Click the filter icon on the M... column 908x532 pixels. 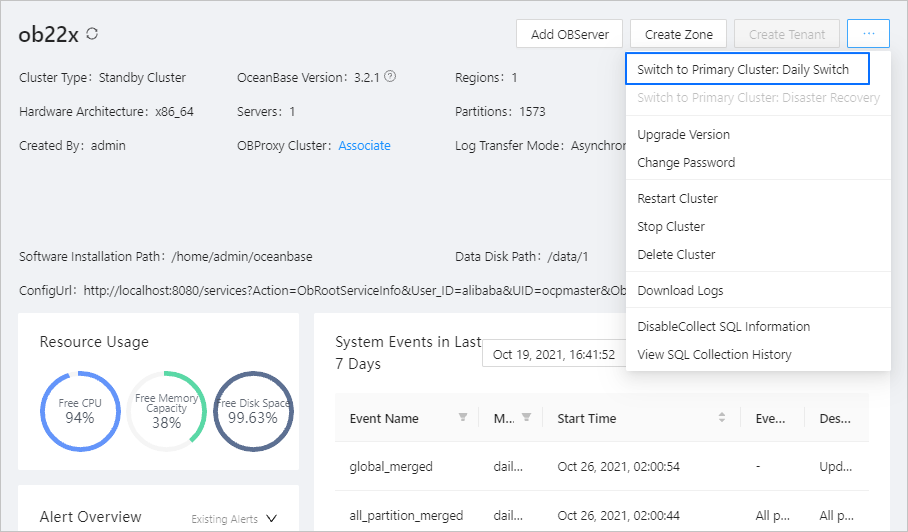tap(526, 418)
